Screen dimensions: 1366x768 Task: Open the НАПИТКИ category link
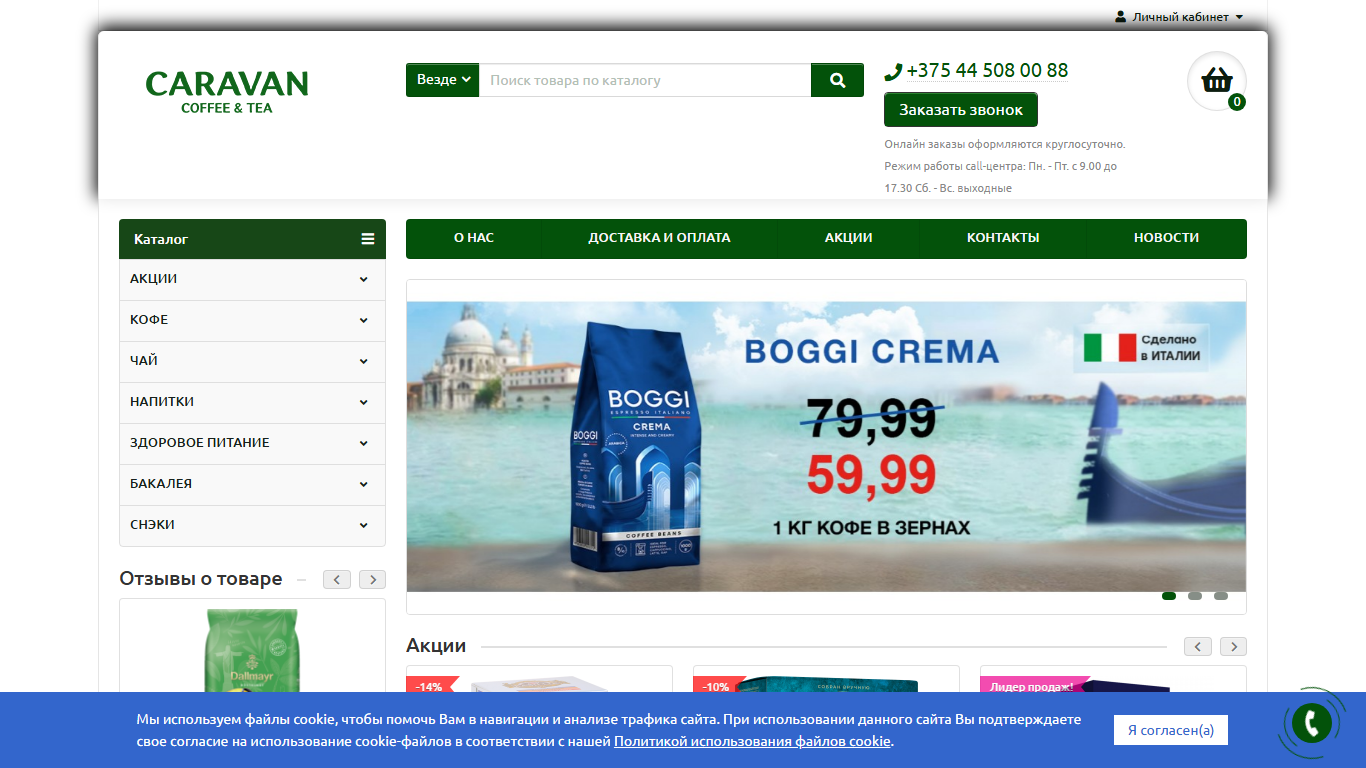162,402
